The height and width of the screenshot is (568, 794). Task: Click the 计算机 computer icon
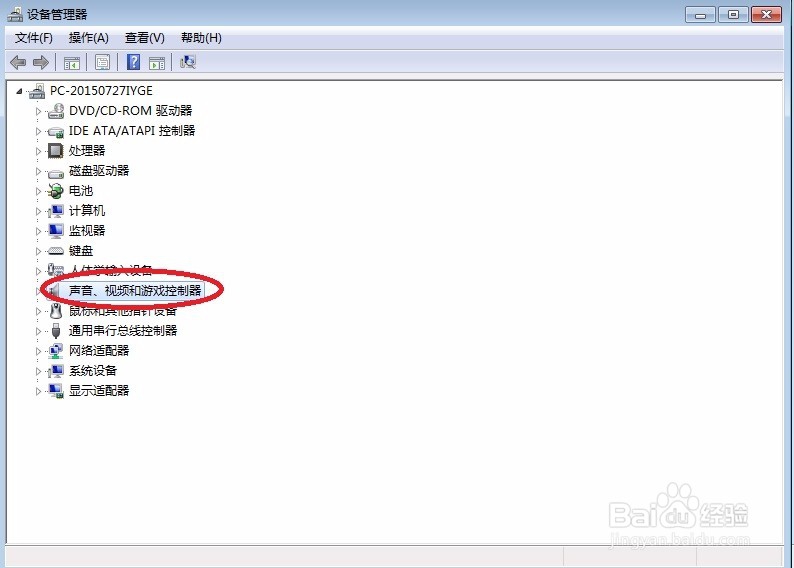56,211
